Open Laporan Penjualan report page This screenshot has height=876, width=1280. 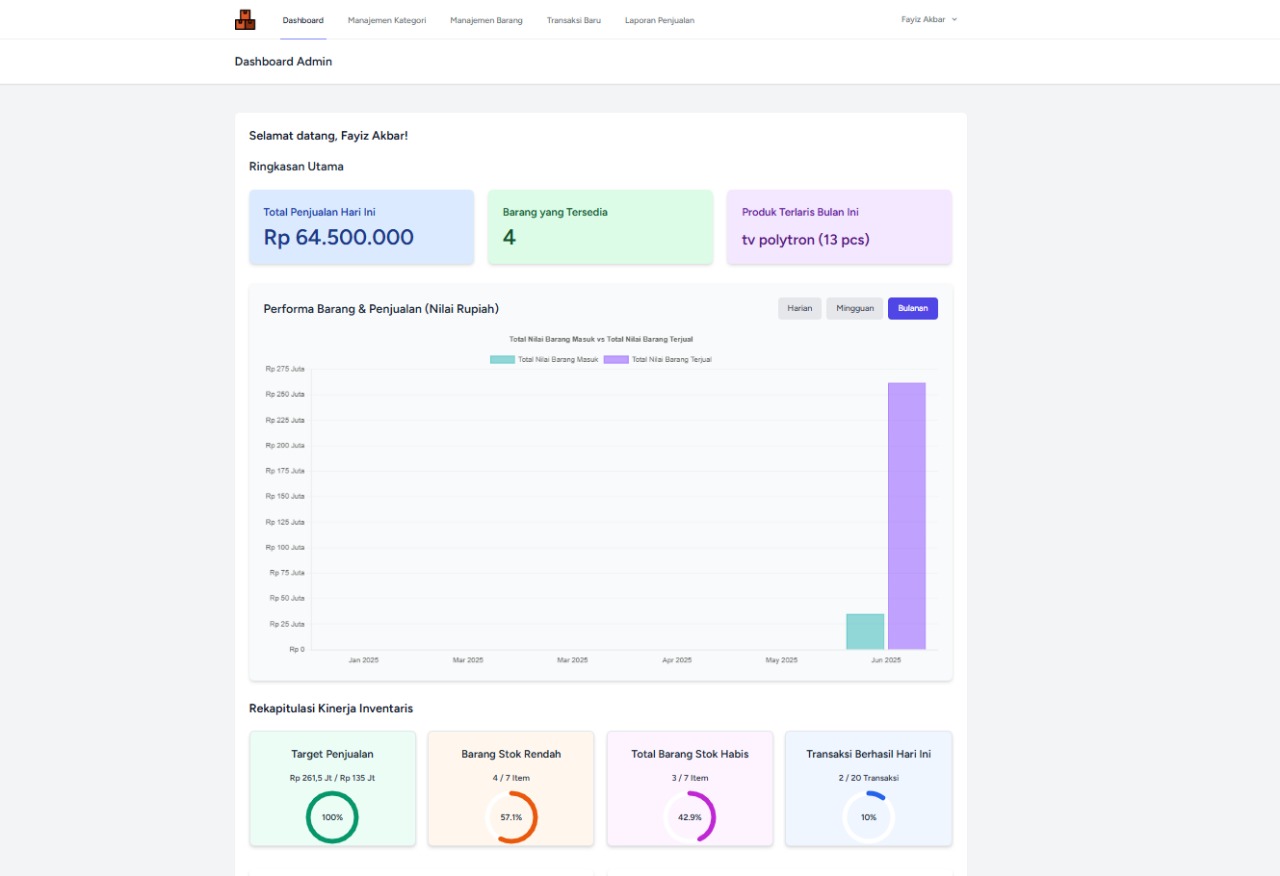(x=659, y=20)
